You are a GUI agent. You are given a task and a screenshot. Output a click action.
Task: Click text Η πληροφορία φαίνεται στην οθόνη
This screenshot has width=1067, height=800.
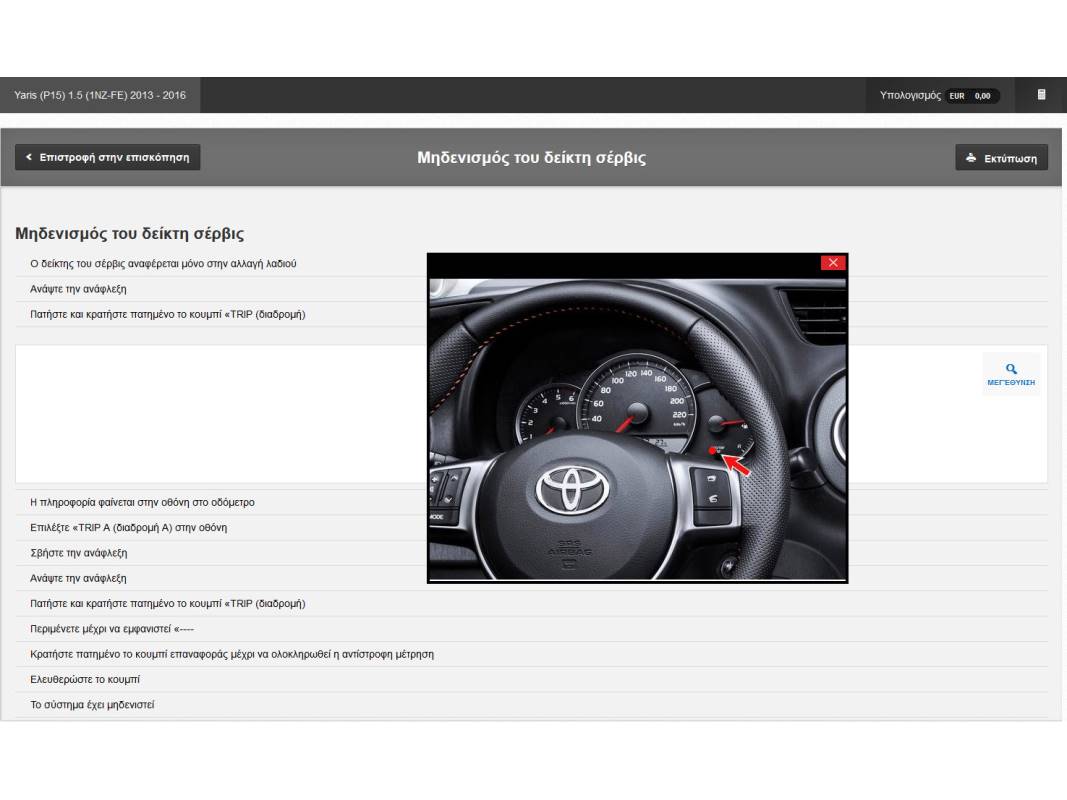pos(142,503)
